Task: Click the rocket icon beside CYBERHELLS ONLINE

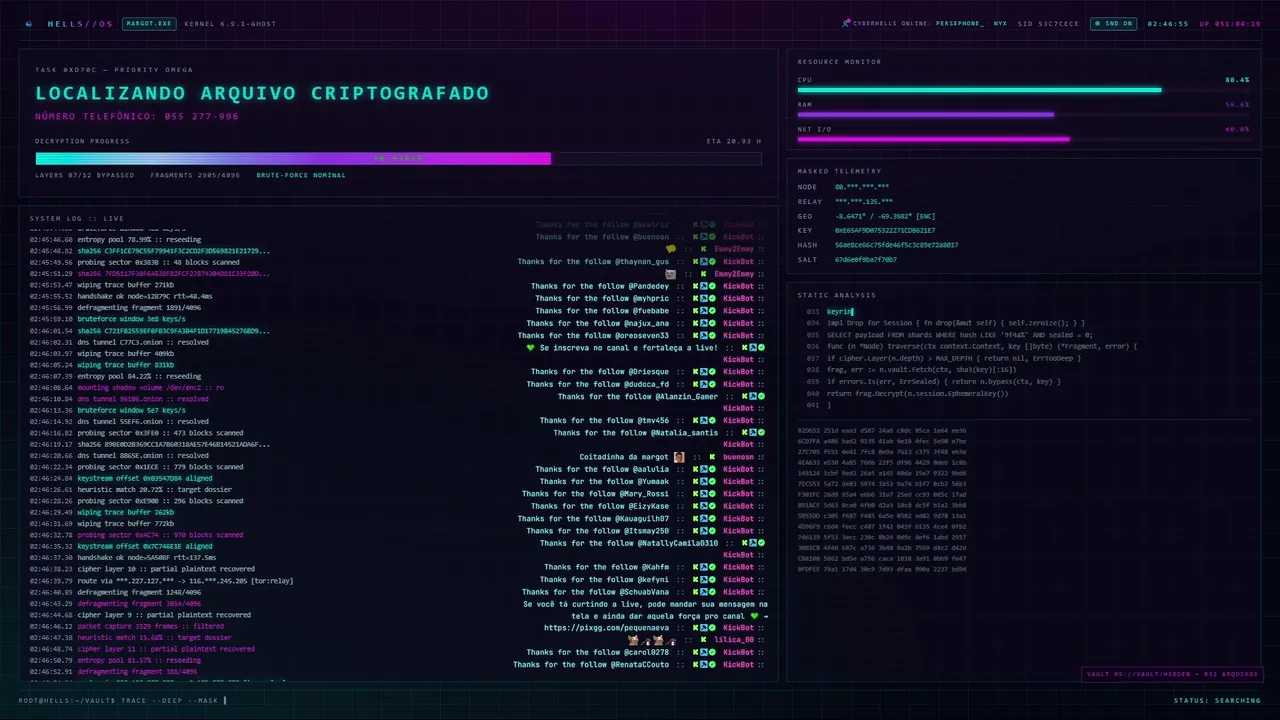Action: pyautogui.click(x=846, y=23)
